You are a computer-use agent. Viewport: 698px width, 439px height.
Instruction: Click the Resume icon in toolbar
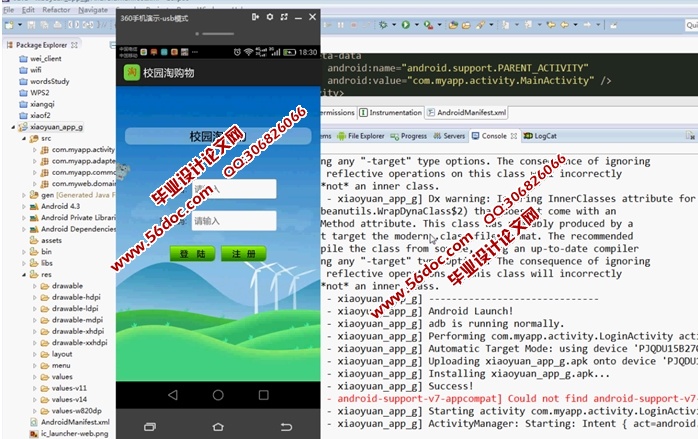point(328,25)
